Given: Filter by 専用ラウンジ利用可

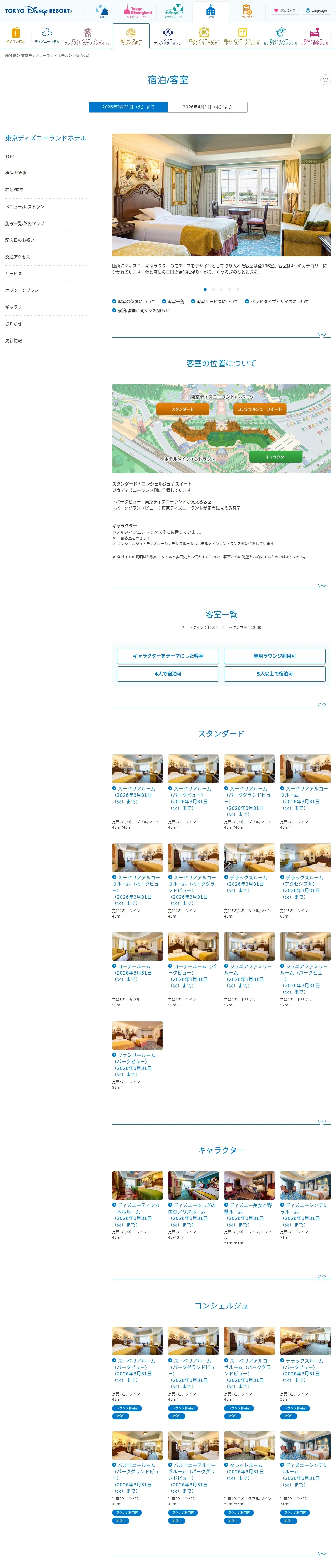Looking at the screenshot, I should (275, 656).
